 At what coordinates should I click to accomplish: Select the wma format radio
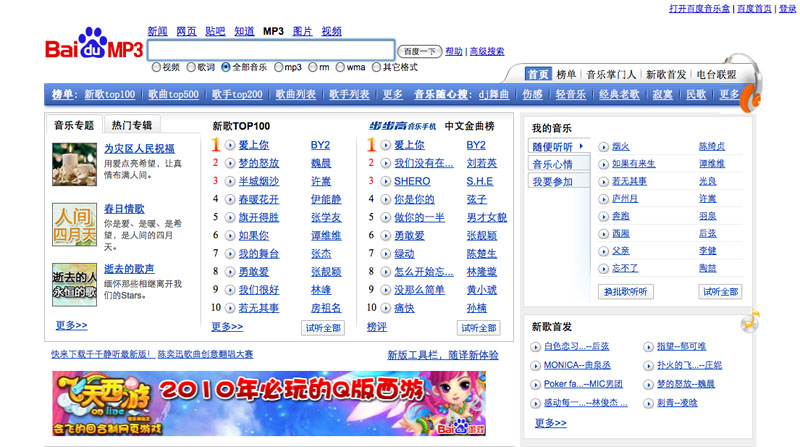(x=340, y=67)
